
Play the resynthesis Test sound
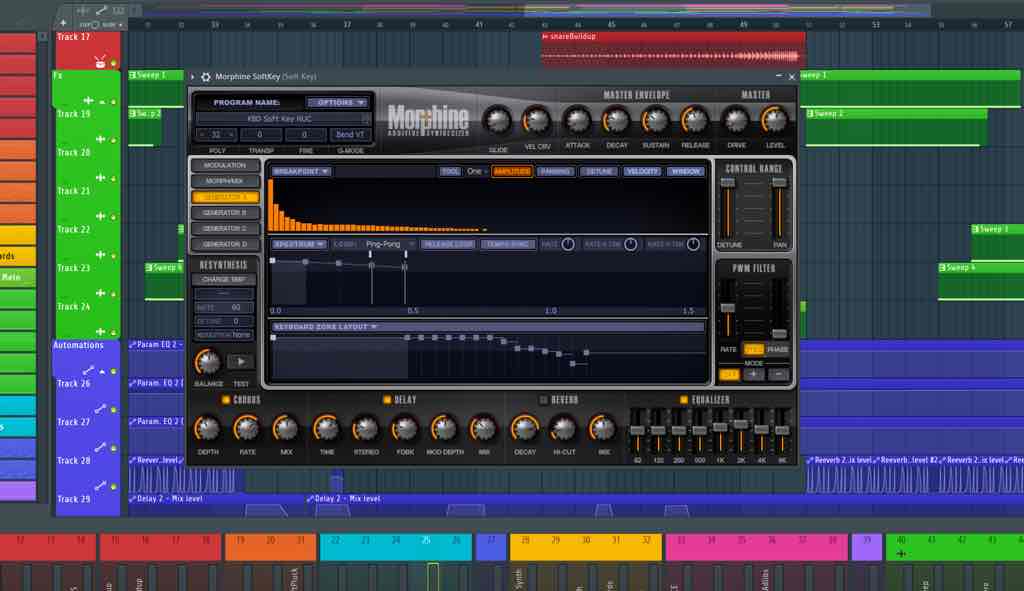241,361
